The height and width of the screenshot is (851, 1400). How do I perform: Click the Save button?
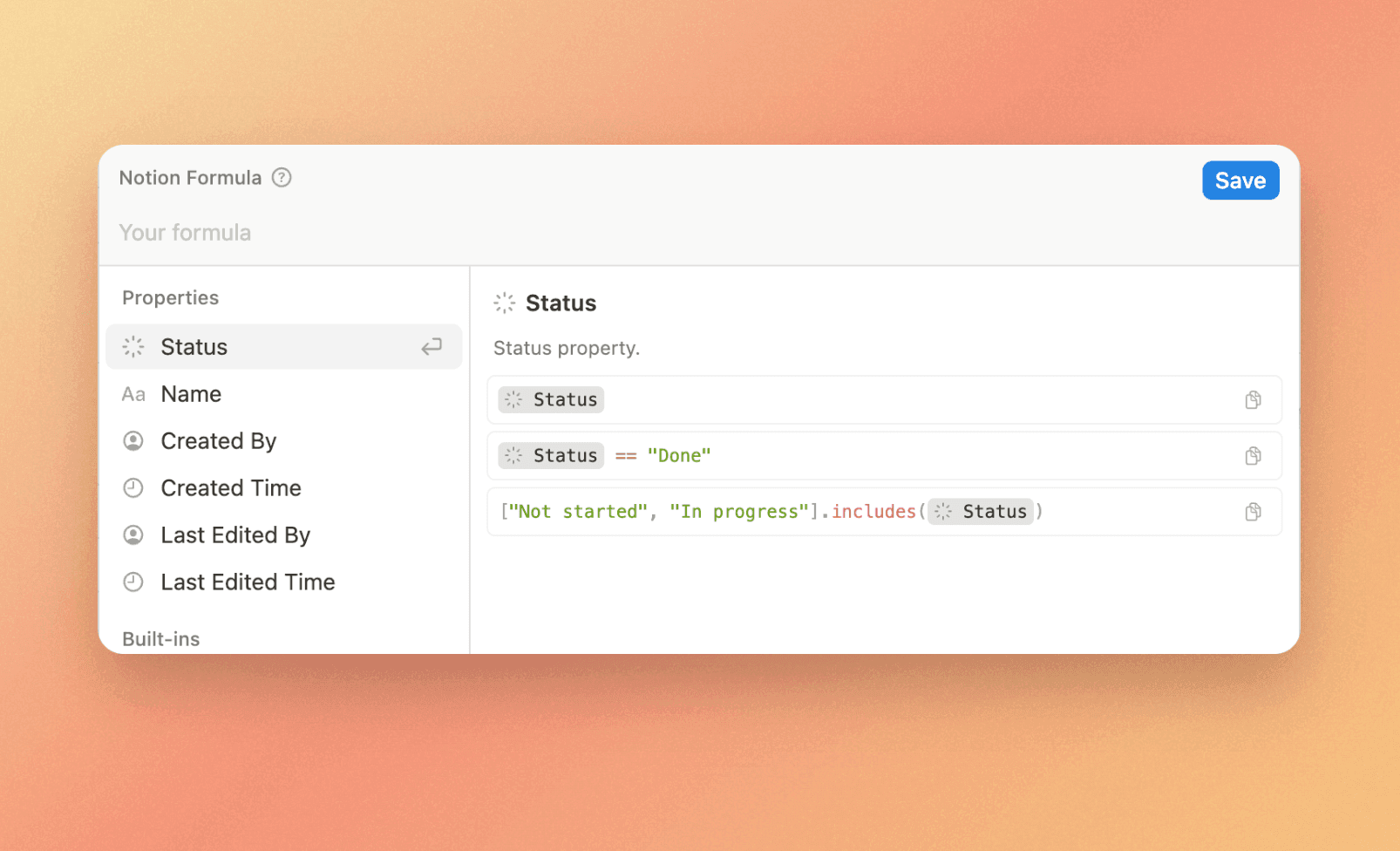coord(1240,180)
